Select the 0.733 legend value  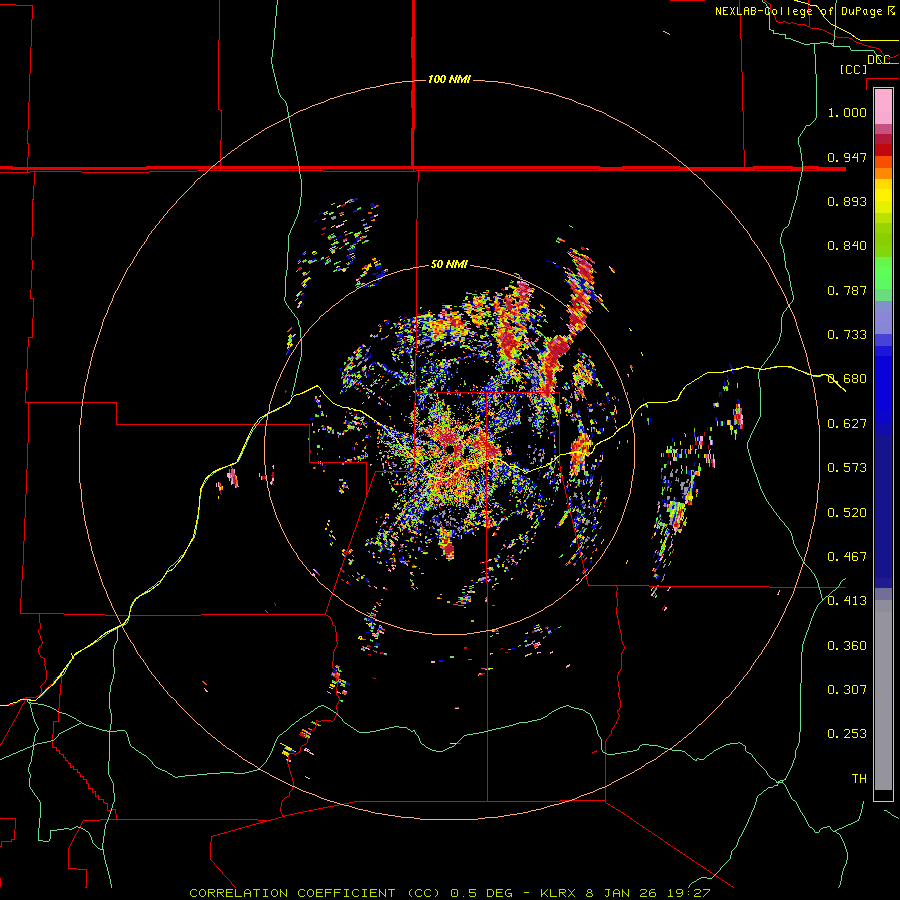[x=847, y=335]
